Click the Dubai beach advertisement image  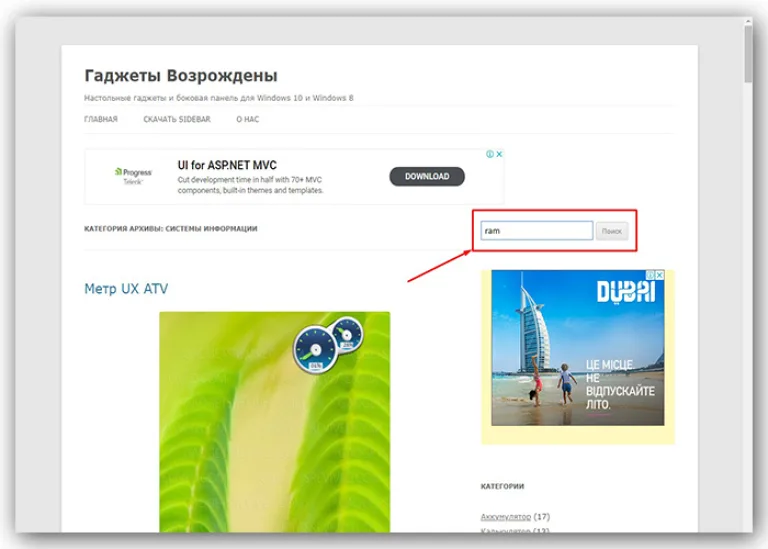pyautogui.click(x=577, y=348)
